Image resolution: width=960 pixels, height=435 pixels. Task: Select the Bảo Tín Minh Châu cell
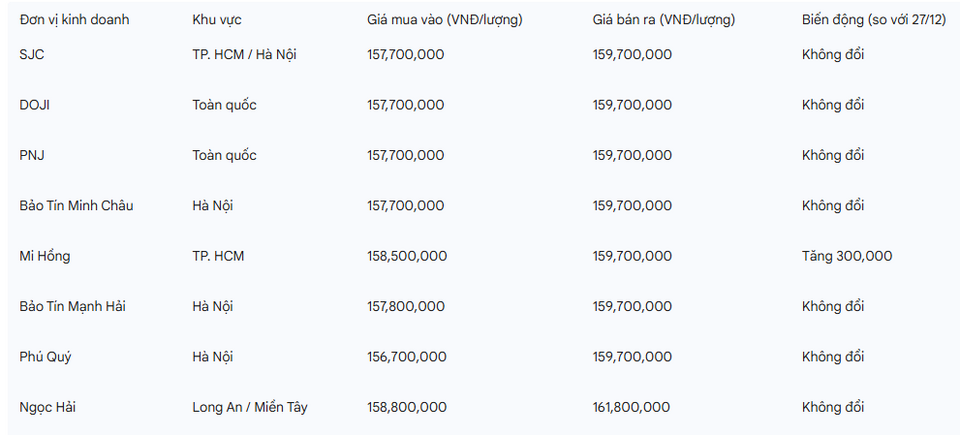point(76,206)
